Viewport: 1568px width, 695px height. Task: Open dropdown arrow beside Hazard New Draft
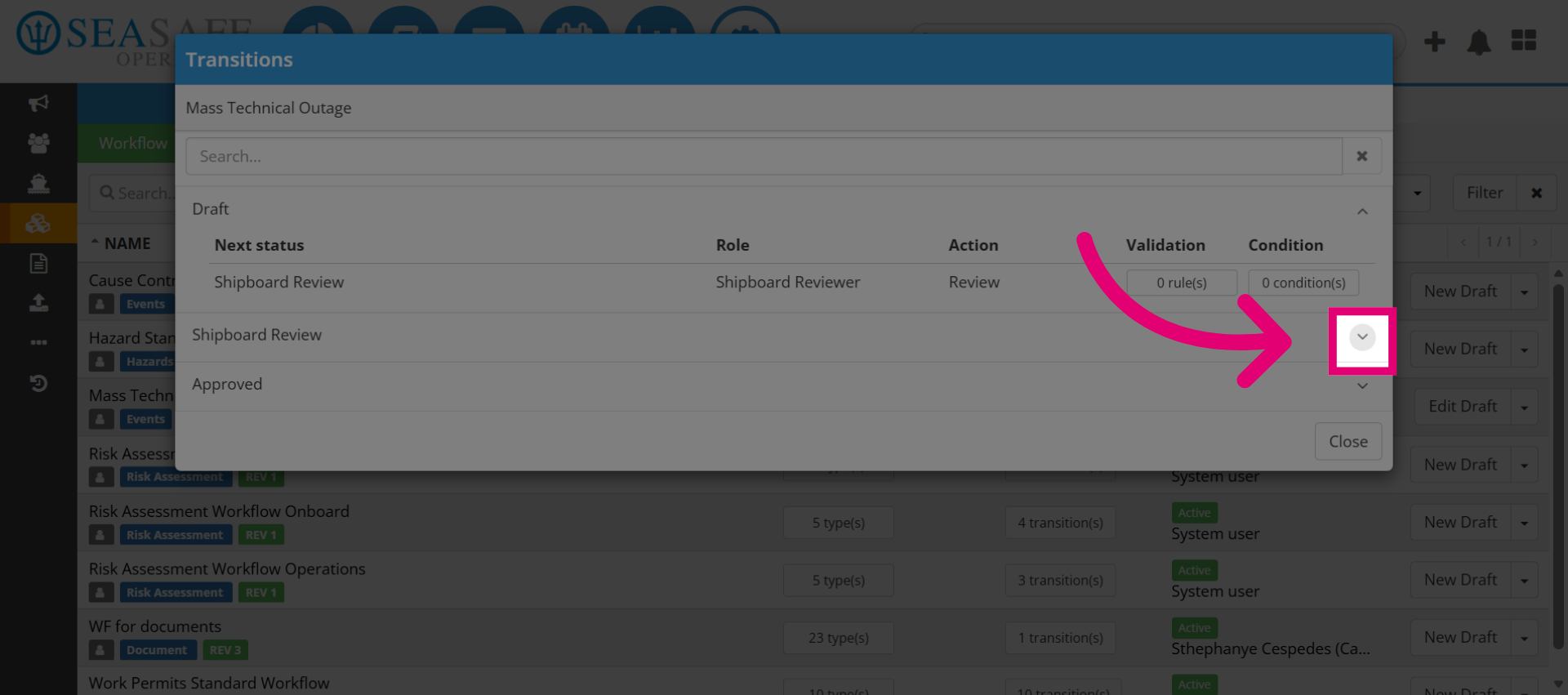1524,350
